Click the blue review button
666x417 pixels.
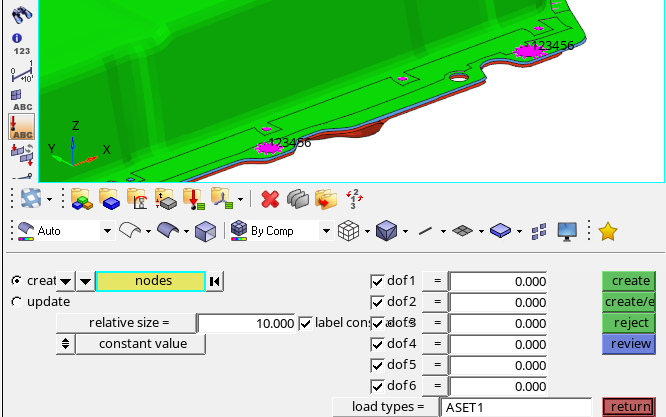click(629, 344)
